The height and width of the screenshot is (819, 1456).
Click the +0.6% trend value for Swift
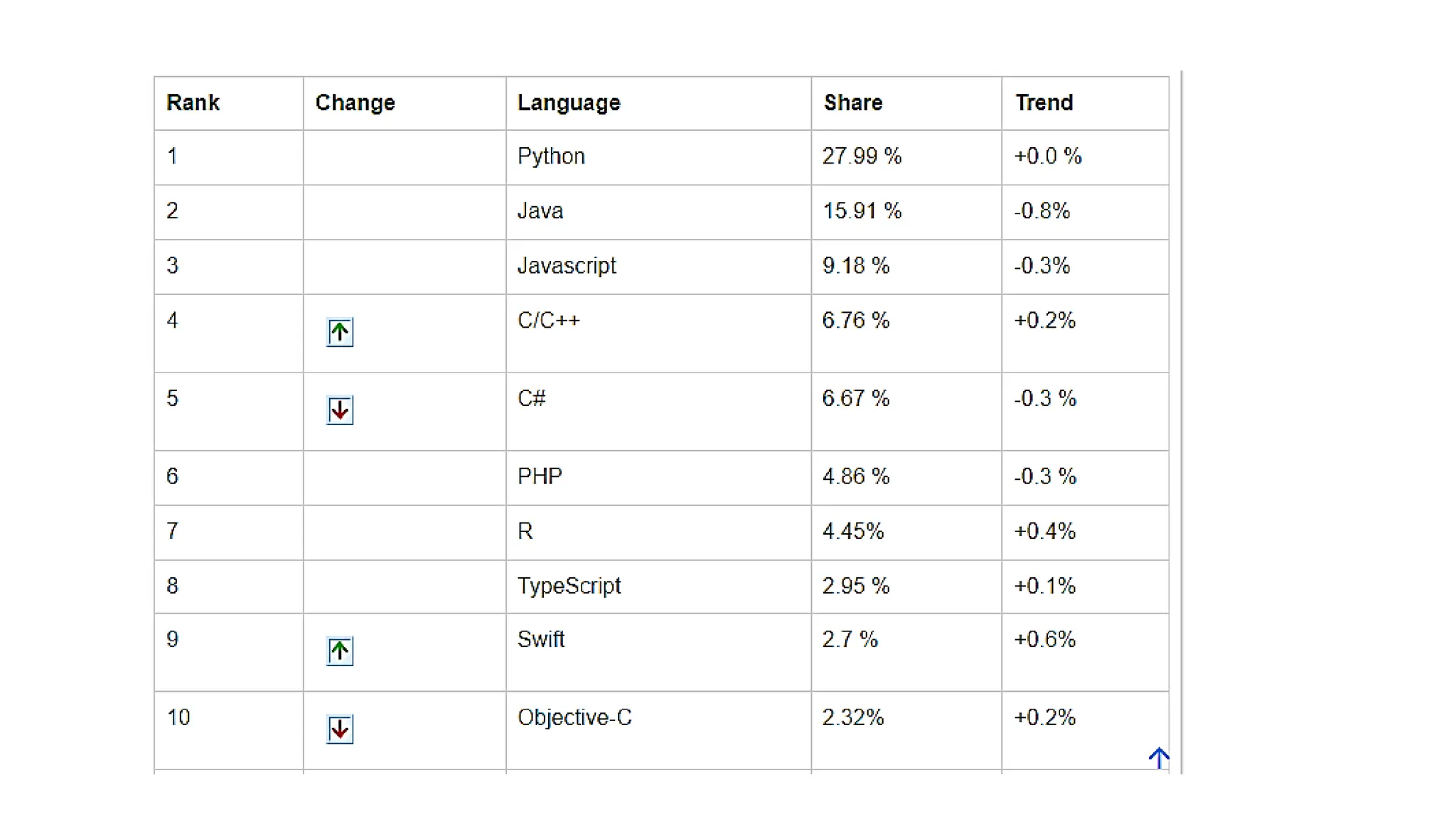coord(1044,639)
